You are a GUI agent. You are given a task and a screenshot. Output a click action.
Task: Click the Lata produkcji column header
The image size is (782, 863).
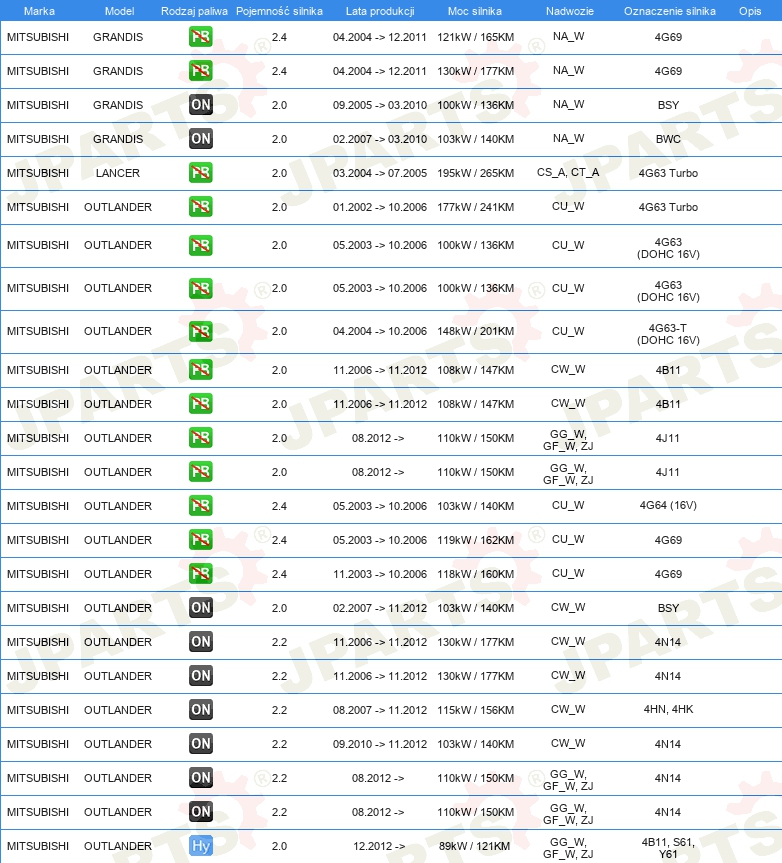(x=380, y=11)
